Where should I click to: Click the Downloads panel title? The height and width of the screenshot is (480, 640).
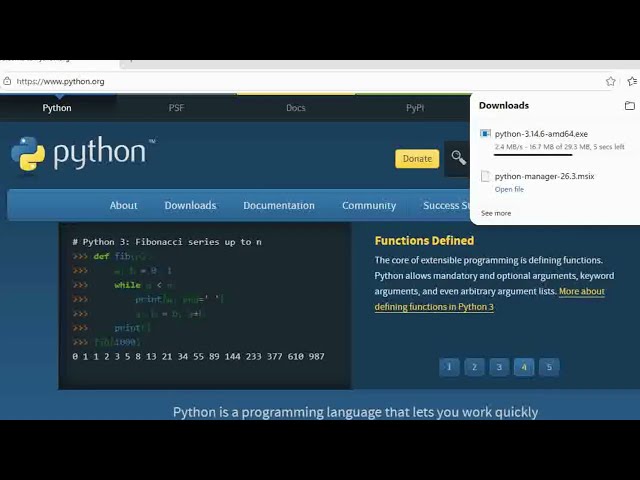pyautogui.click(x=504, y=105)
